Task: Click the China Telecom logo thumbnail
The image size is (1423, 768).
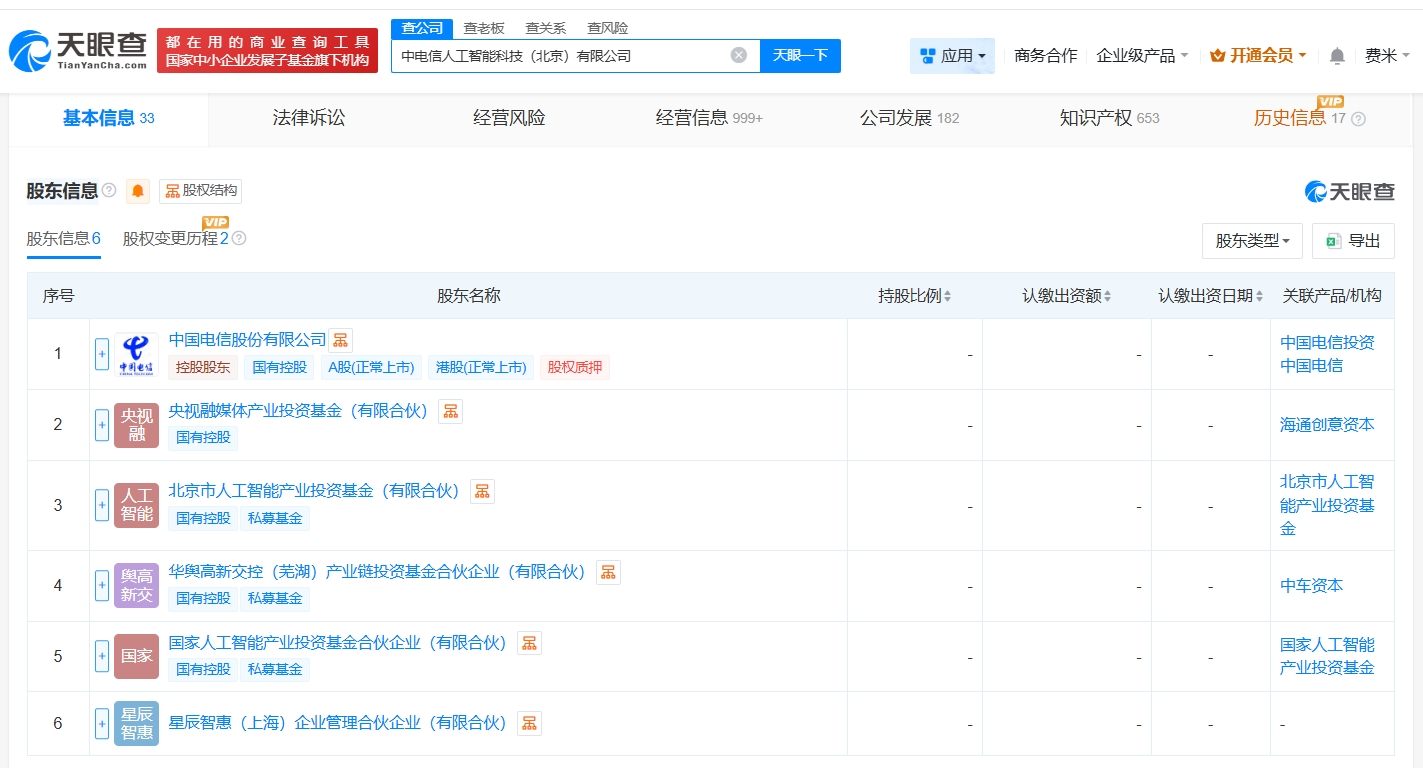Action: click(x=136, y=354)
